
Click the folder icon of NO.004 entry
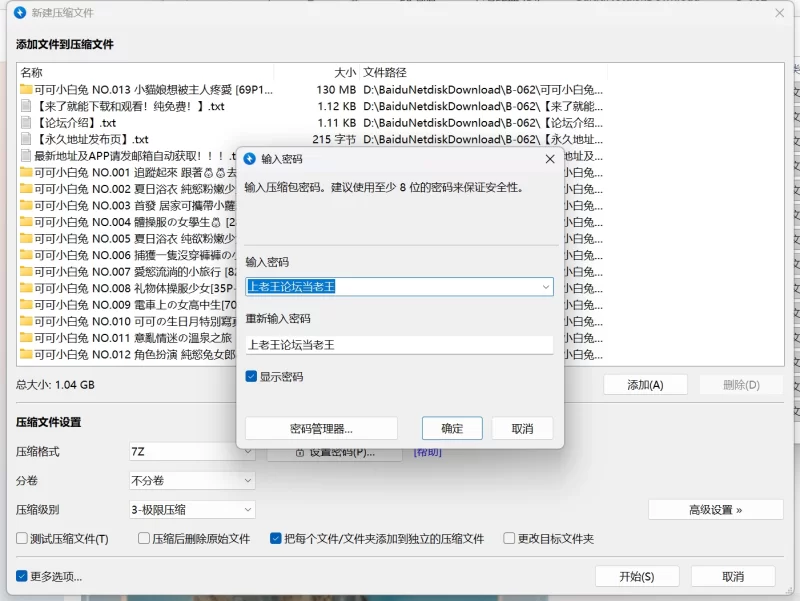point(26,221)
